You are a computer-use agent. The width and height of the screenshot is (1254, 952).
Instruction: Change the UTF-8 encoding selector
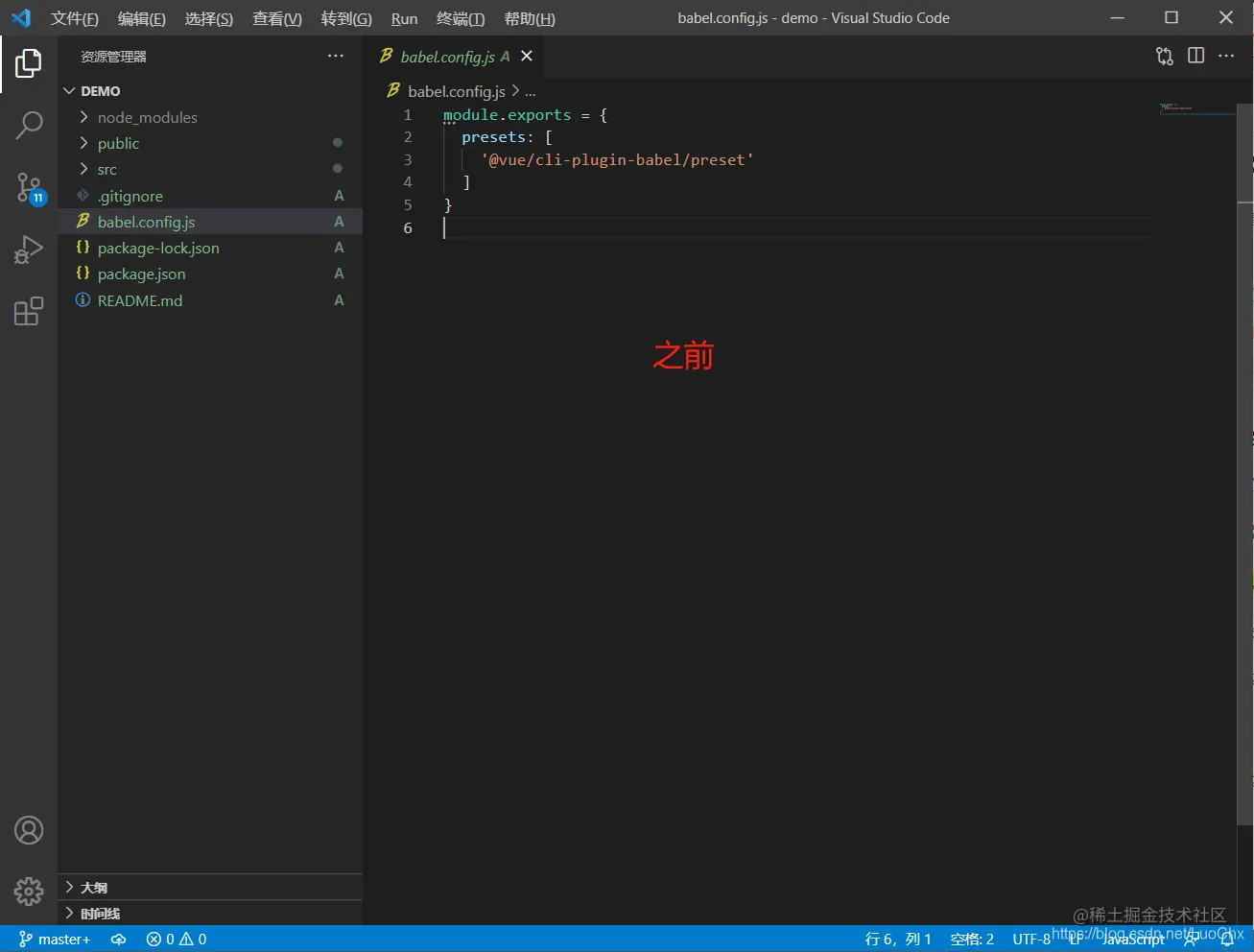point(1031,939)
